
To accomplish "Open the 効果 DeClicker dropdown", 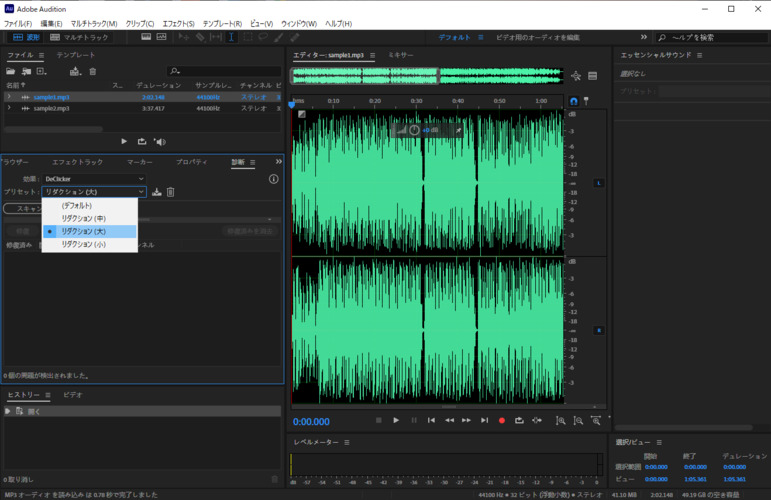I will tap(95, 179).
